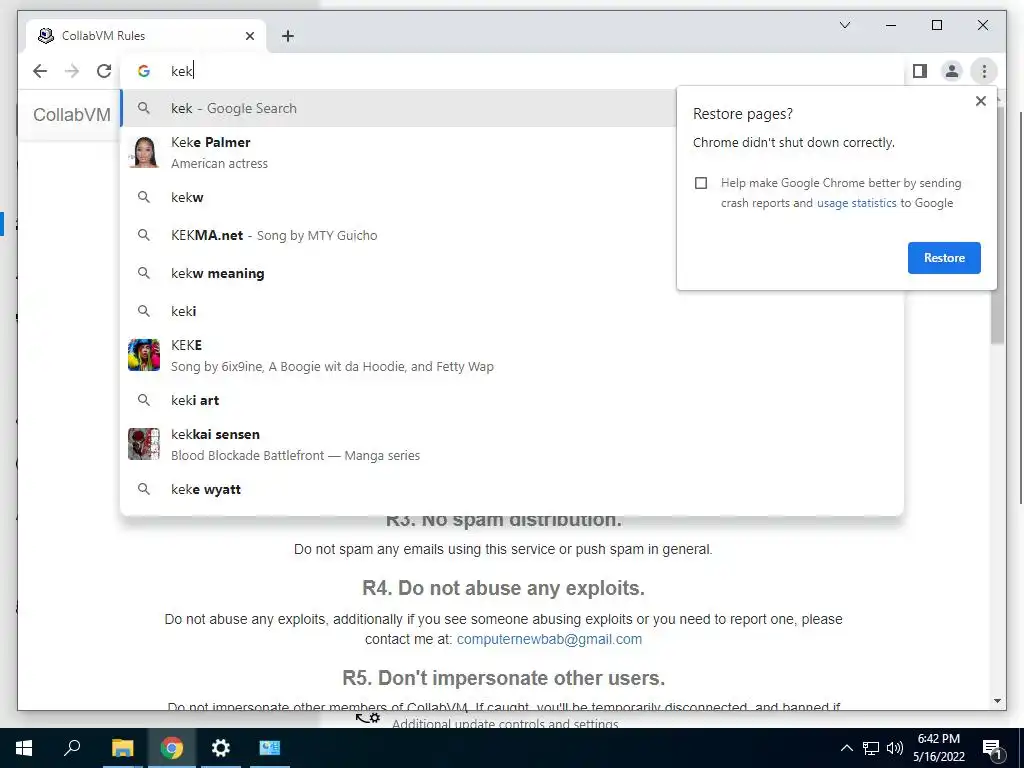This screenshot has width=1024, height=768.
Task: Go back with the browser back arrow
Action: [x=40, y=71]
